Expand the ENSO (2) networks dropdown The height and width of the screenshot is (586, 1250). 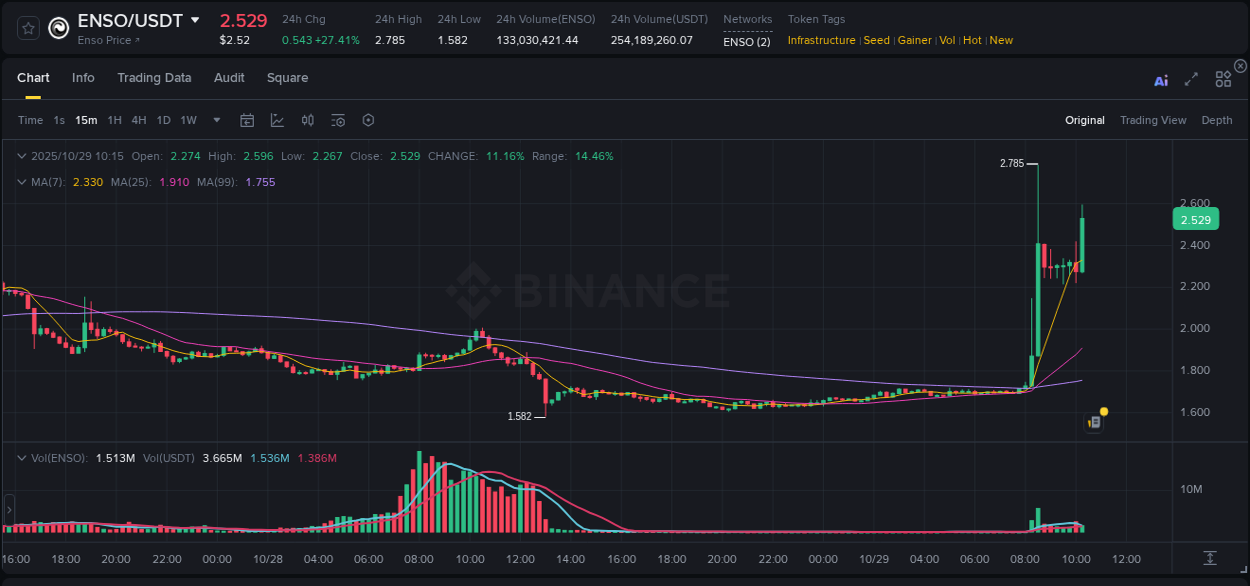coord(748,41)
